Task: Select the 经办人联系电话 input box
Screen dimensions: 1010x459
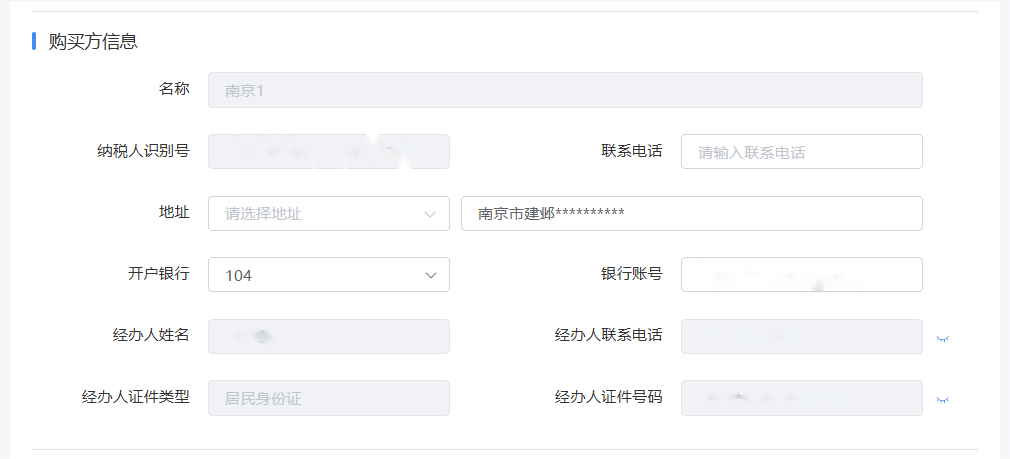Action: pos(801,337)
